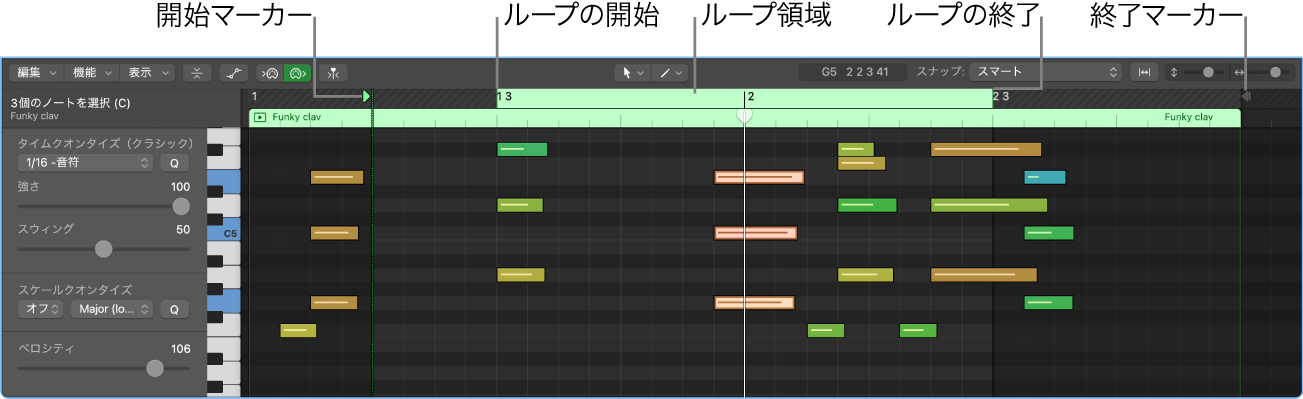Click the velocity value 106
The width and height of the screenshot is (1303, 399).
(x=180, y=349)
